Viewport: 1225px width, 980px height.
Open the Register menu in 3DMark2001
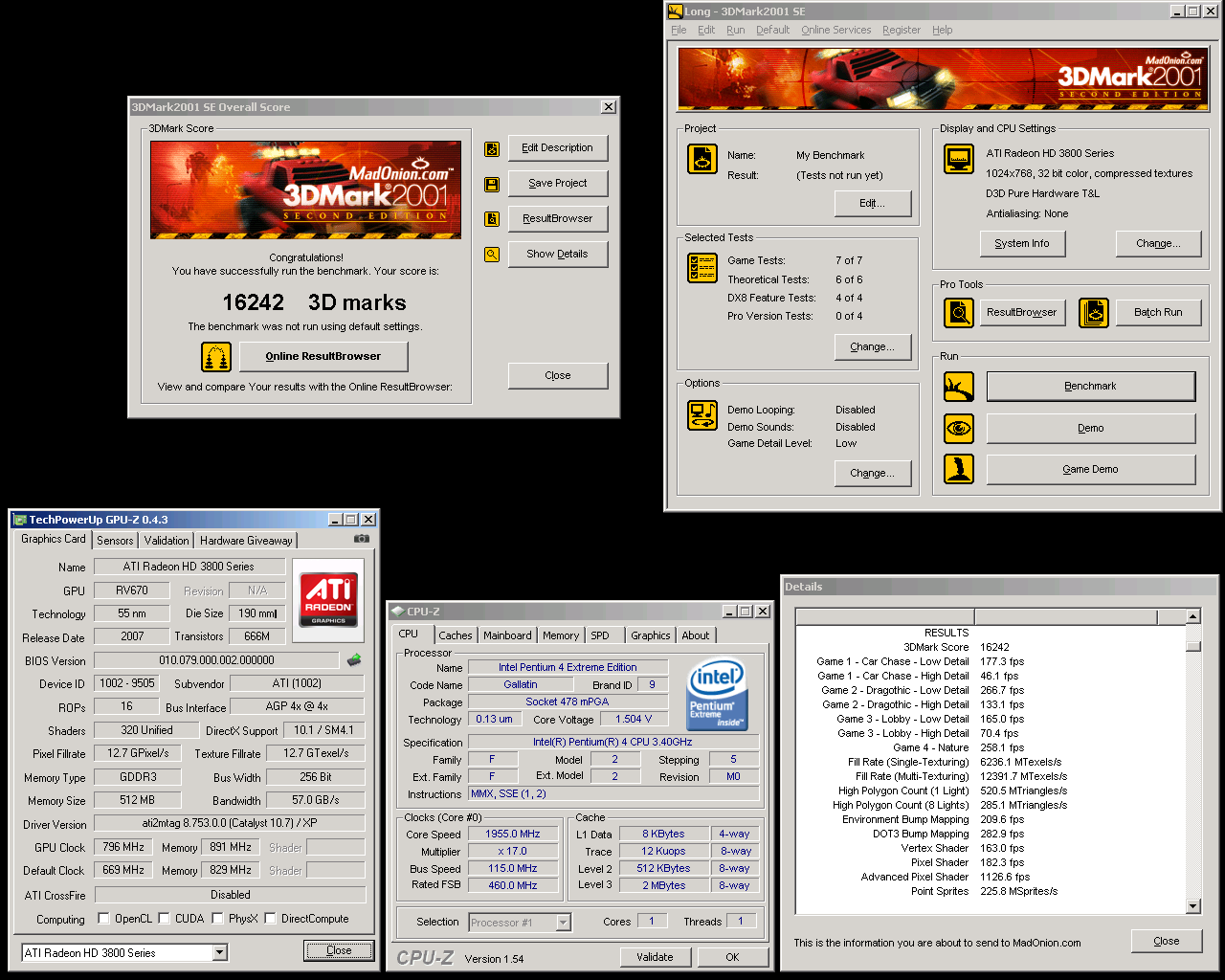click(x=902, y=30)
